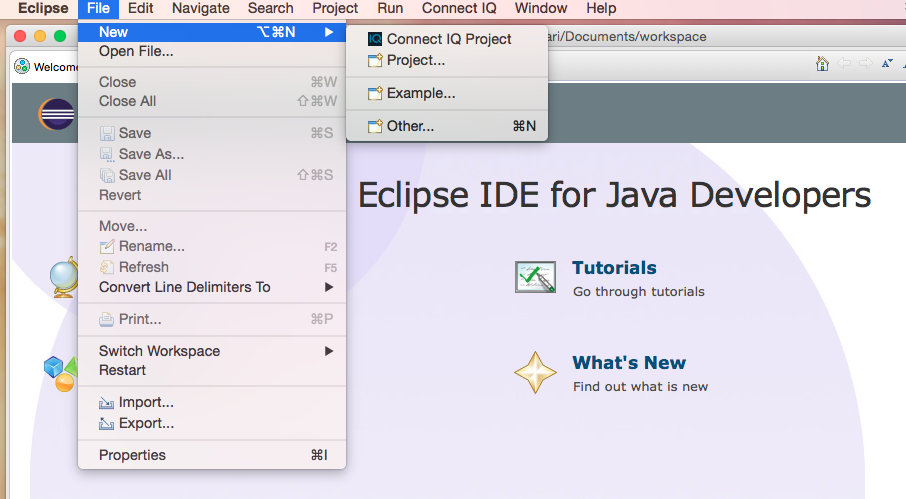This screenshot has height=499, width=906.
Task: Click the Save As... disk icon
Action: (107, 154)
